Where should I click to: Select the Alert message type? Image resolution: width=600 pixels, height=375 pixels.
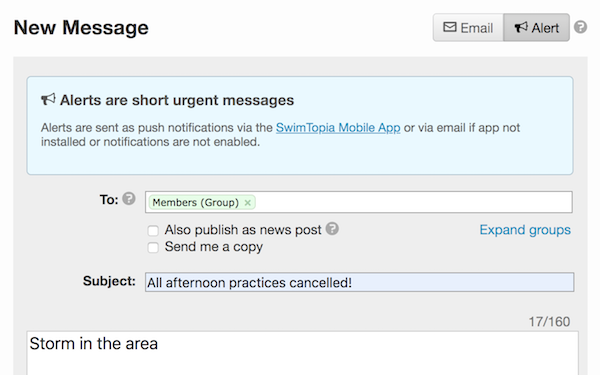click(x=536, y=28)
